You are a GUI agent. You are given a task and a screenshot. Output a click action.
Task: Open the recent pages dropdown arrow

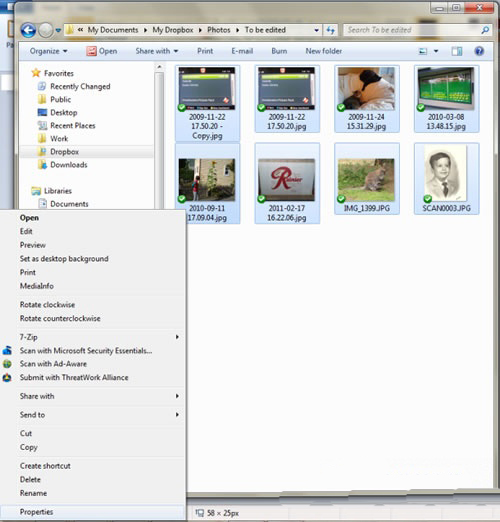(x=58, y=30)
